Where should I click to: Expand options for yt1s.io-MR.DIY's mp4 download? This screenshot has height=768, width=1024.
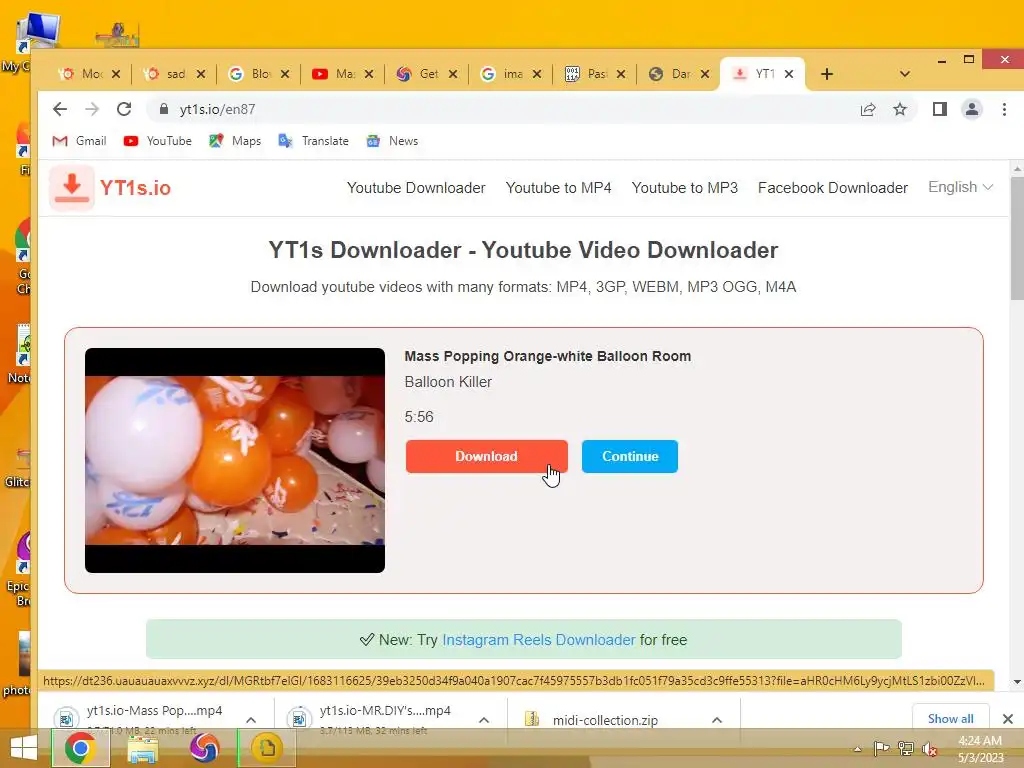(484, 720)
